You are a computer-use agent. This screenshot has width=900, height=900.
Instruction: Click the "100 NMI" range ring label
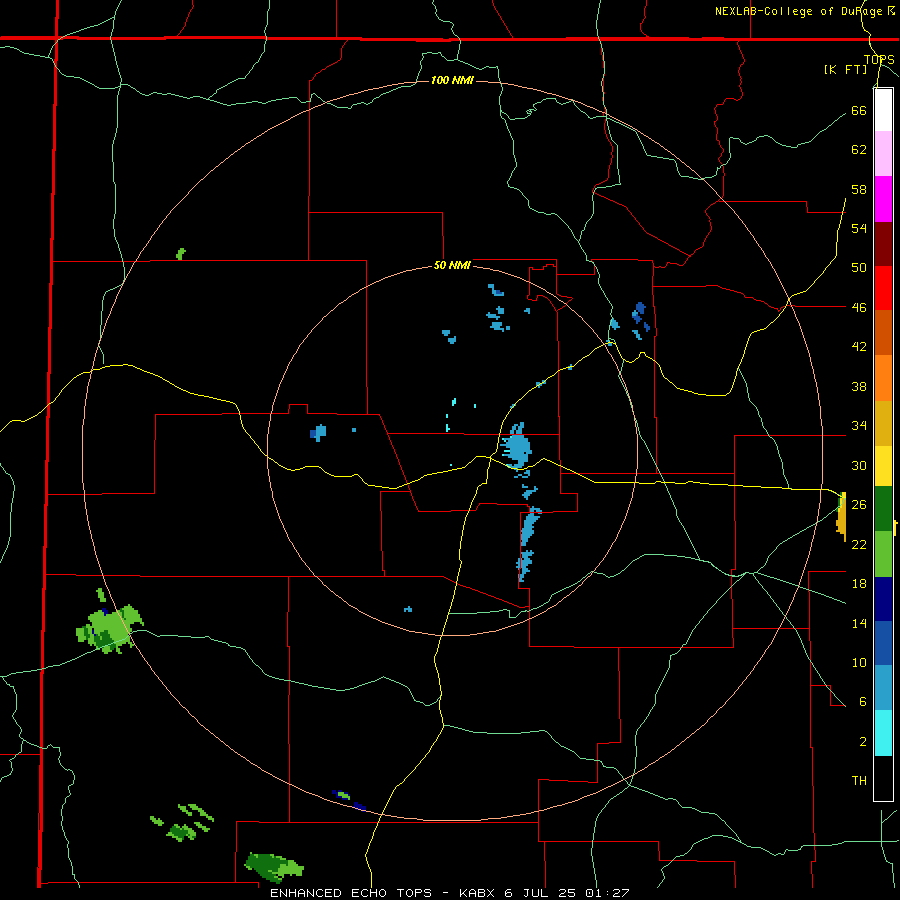452,80
